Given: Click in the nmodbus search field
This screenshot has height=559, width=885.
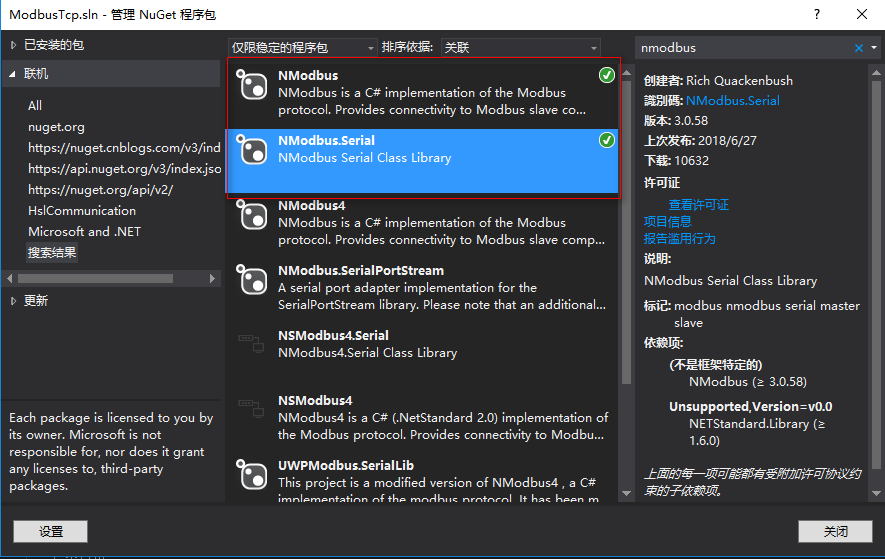Looking at the screenshot, I should [744, 48].
